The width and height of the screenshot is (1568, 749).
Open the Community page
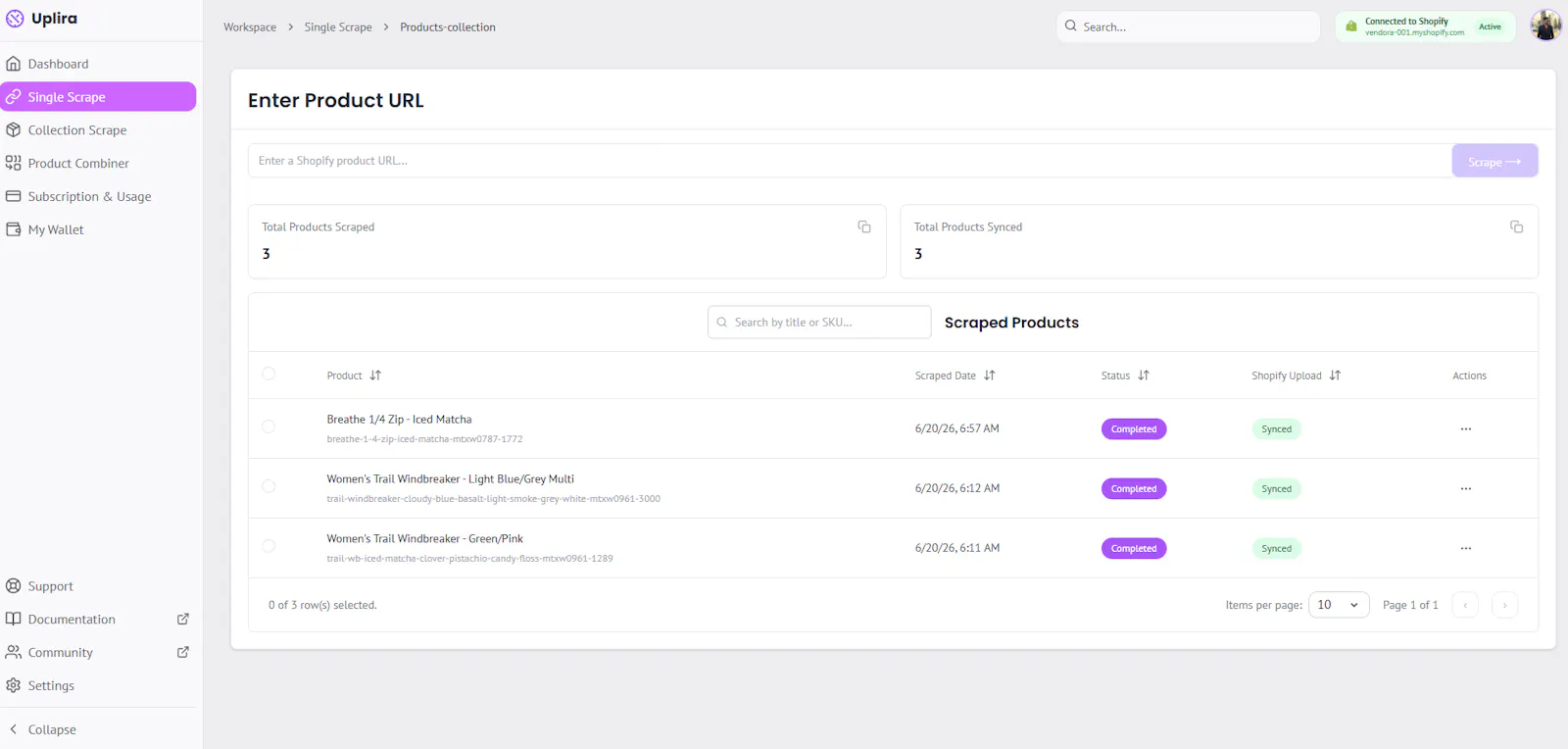pos(60,653)
